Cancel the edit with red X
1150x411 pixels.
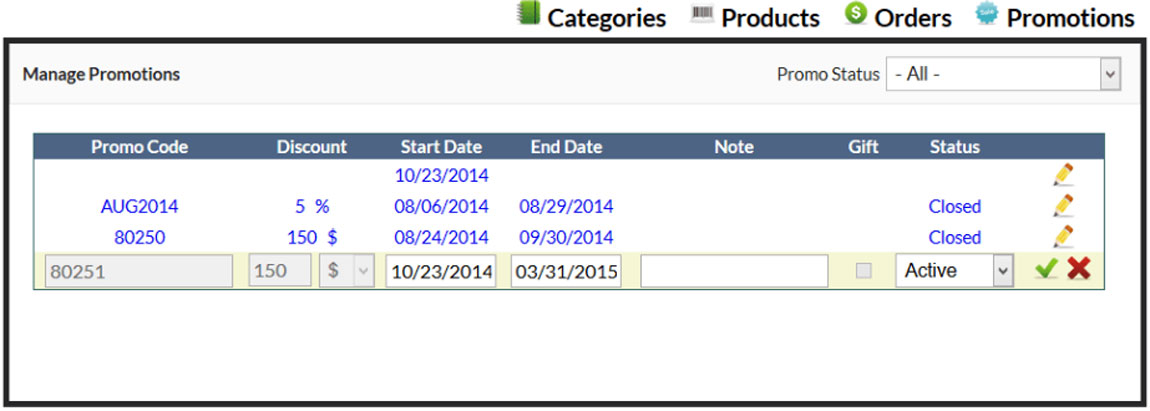(x=1078, y=270)
